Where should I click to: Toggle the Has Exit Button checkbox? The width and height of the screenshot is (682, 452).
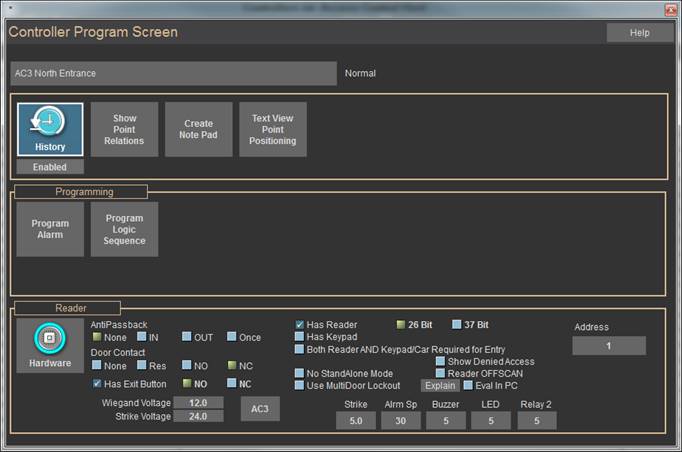click(x=97, y=383)
